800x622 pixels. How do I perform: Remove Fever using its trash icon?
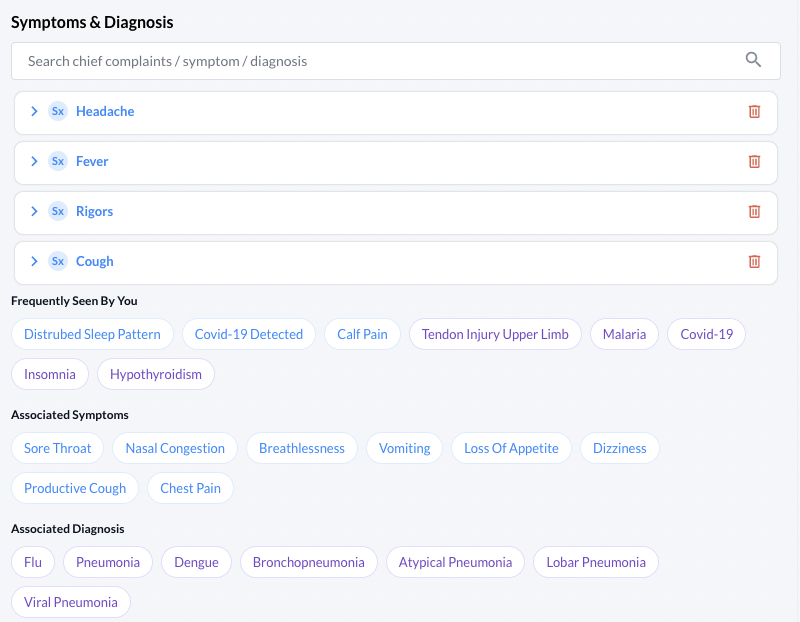[x=754, y=161]
